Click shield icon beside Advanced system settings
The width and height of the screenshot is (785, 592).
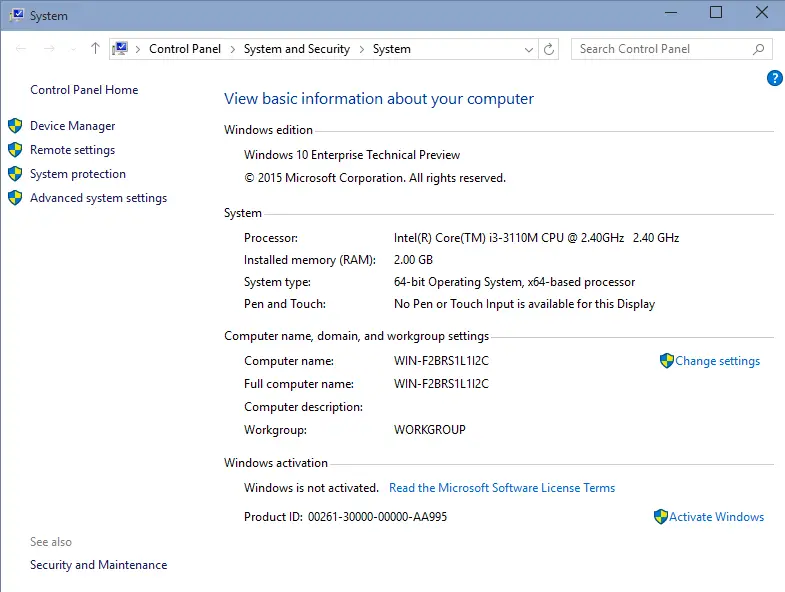pos(15,198)
